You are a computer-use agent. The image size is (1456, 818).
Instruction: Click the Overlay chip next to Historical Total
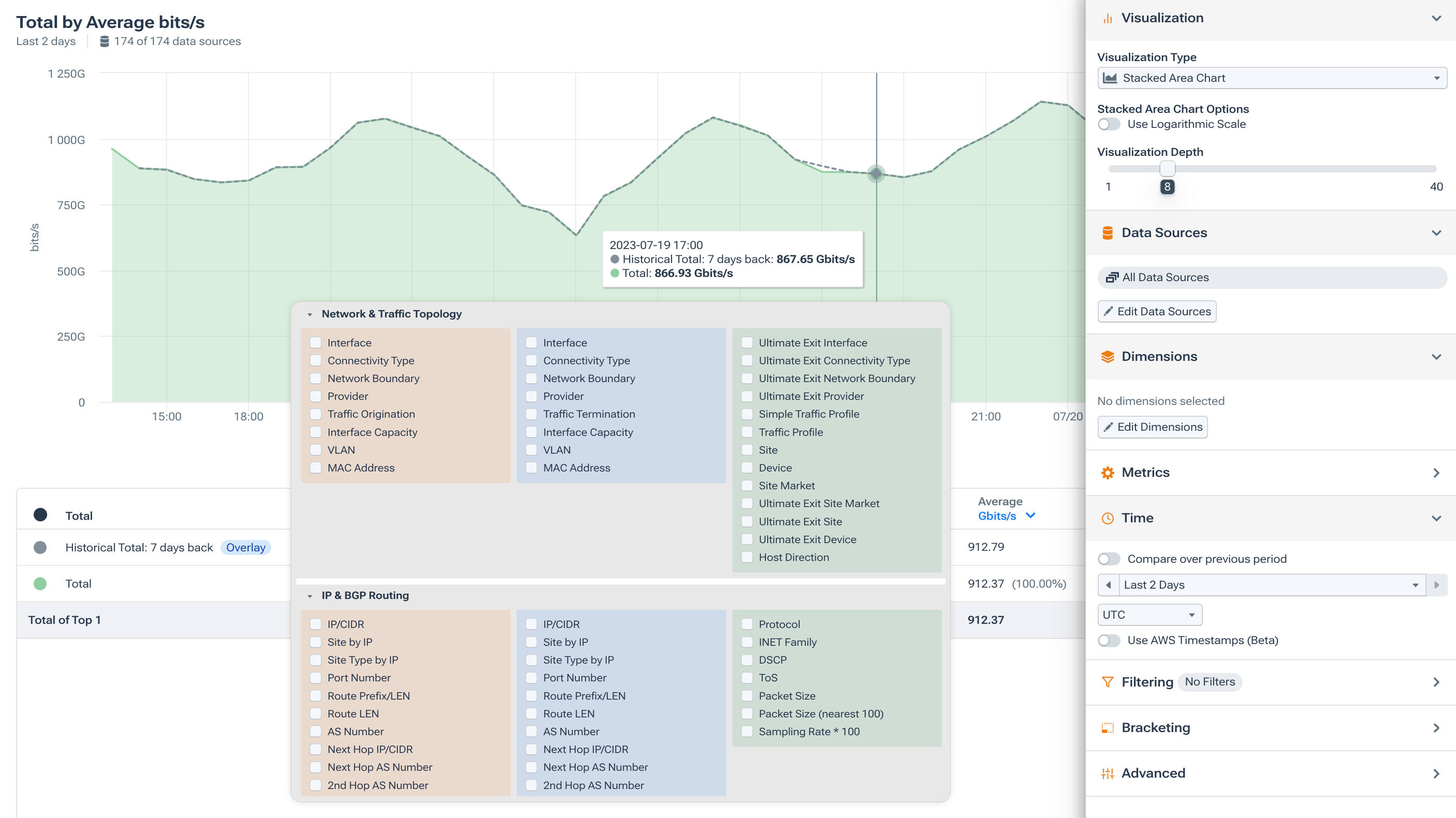246,547
